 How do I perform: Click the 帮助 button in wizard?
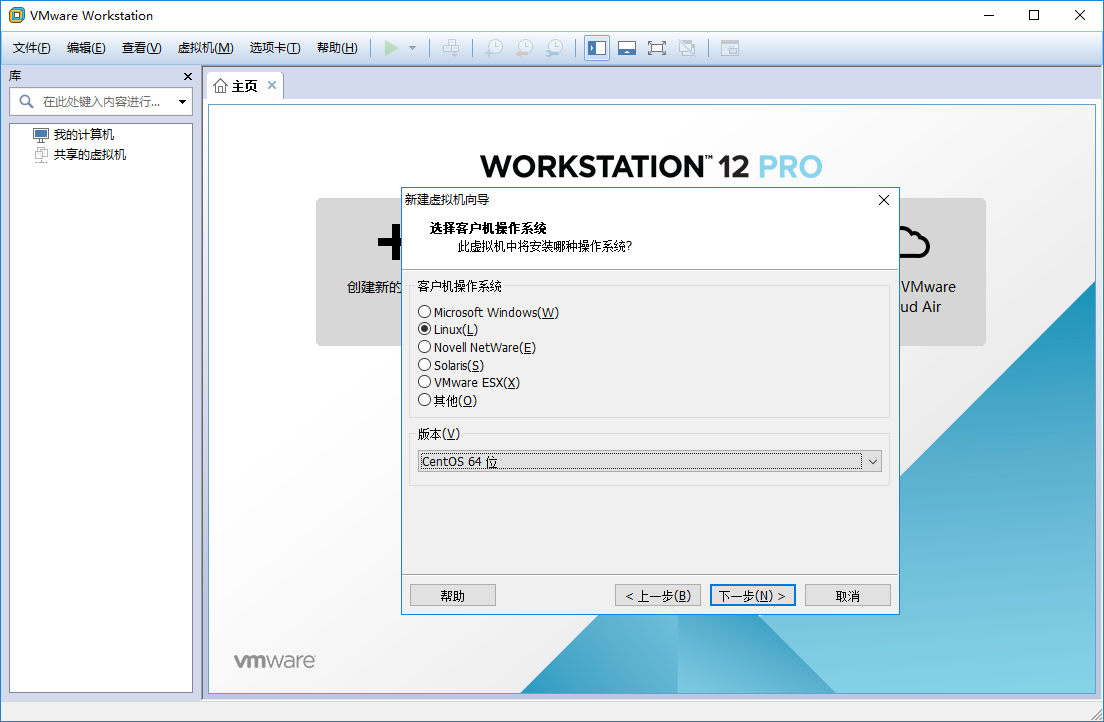pyautogui.click(x=453, y=595)
